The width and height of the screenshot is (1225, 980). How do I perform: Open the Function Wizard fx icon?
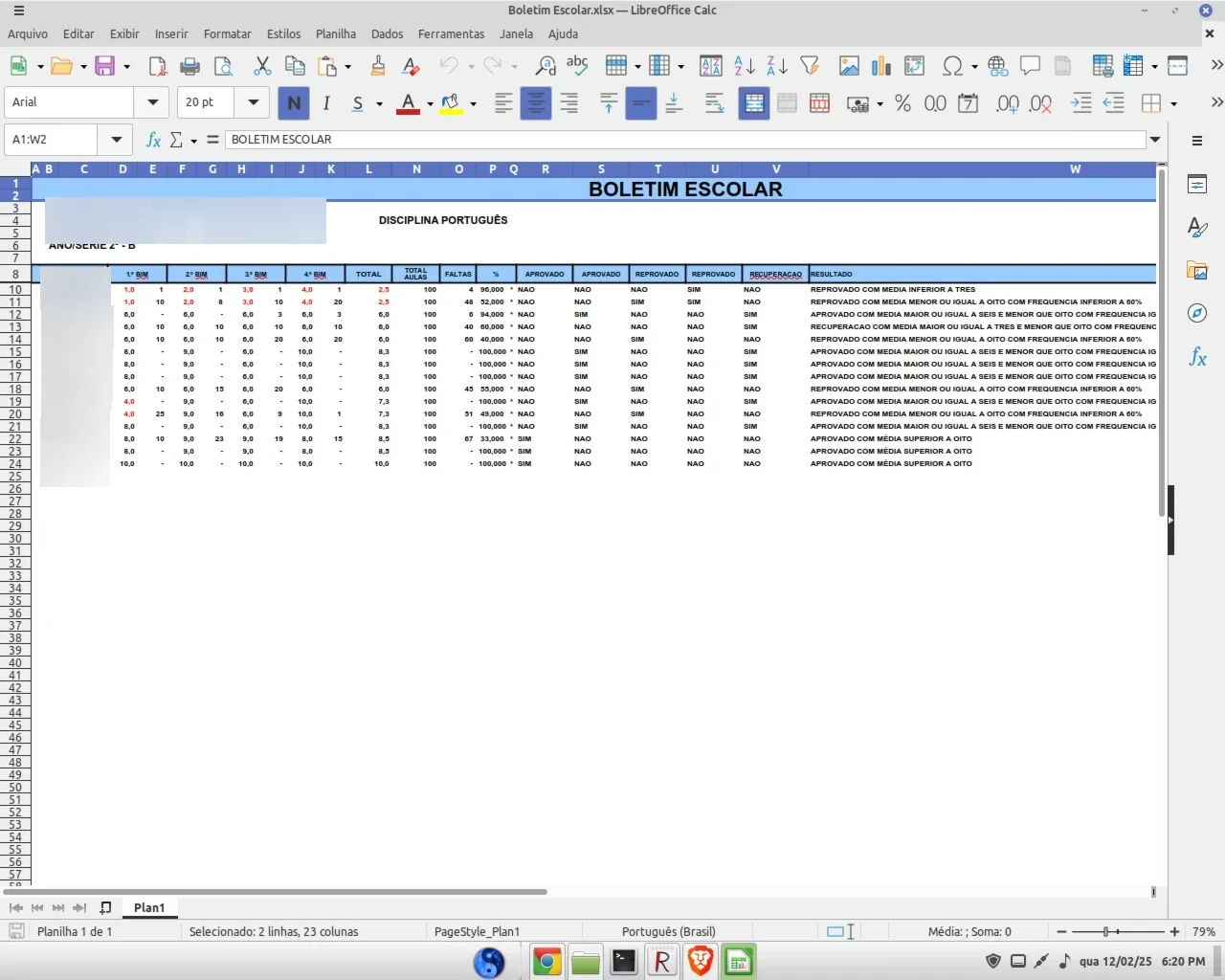pos(153,140)
